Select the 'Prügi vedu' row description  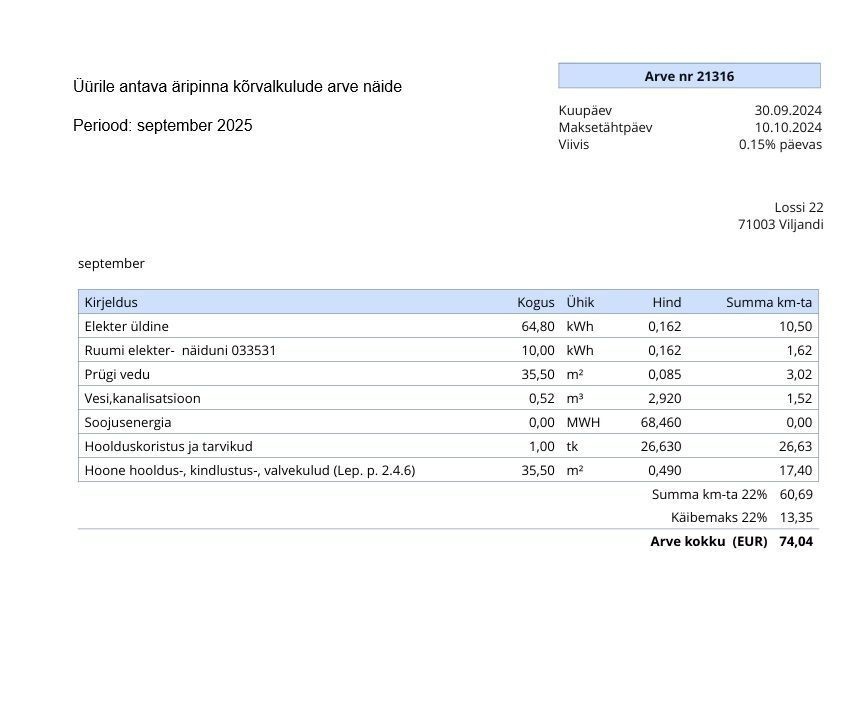pos(117,374)
